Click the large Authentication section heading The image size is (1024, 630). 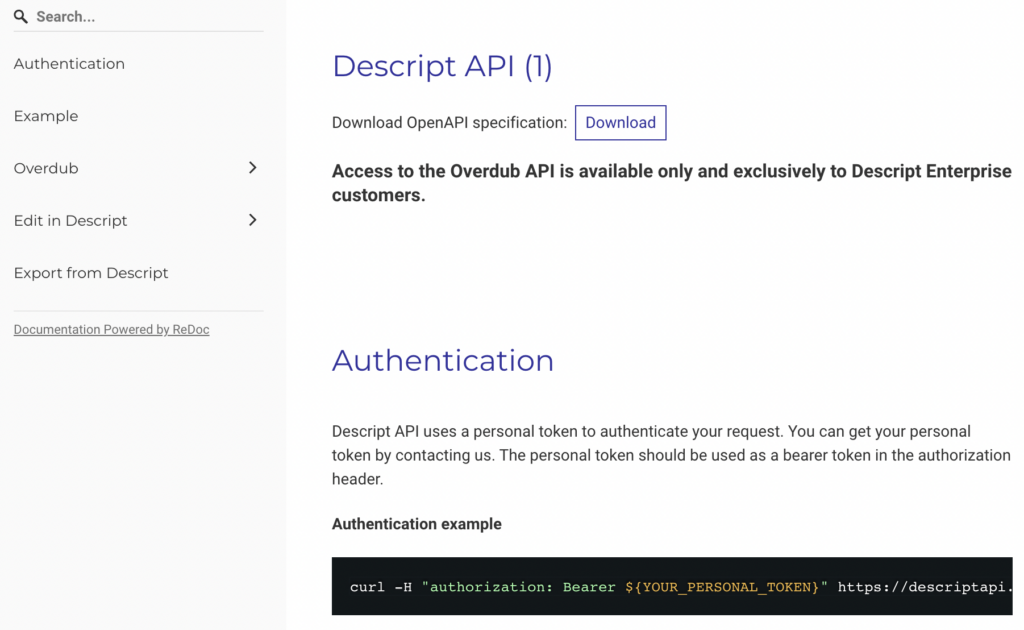(442, 360)
